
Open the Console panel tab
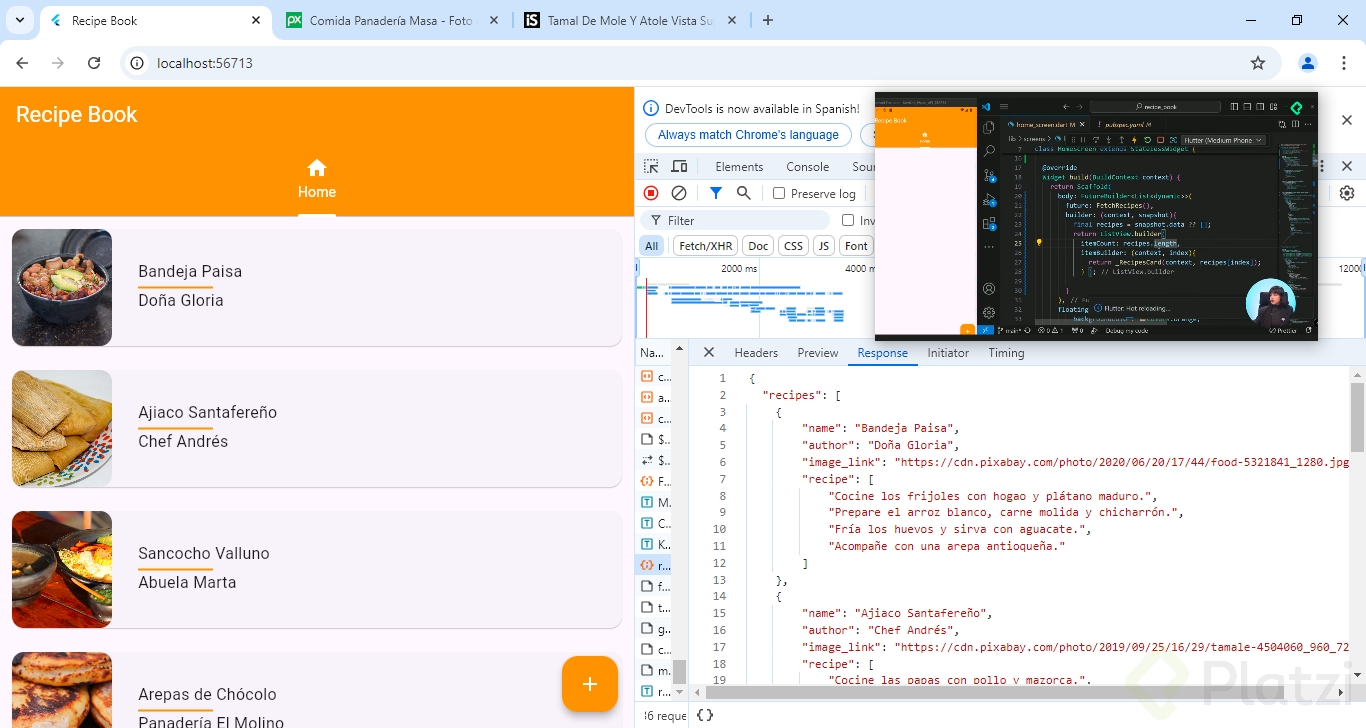(807, 167)
